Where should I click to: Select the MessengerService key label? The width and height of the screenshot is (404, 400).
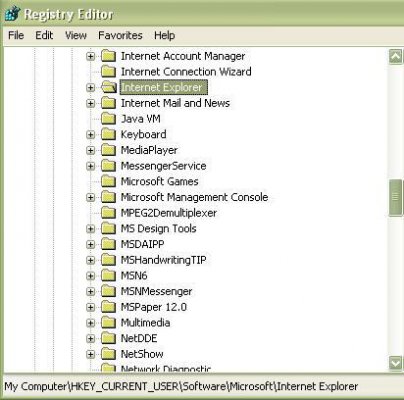(x=163, y=166)
